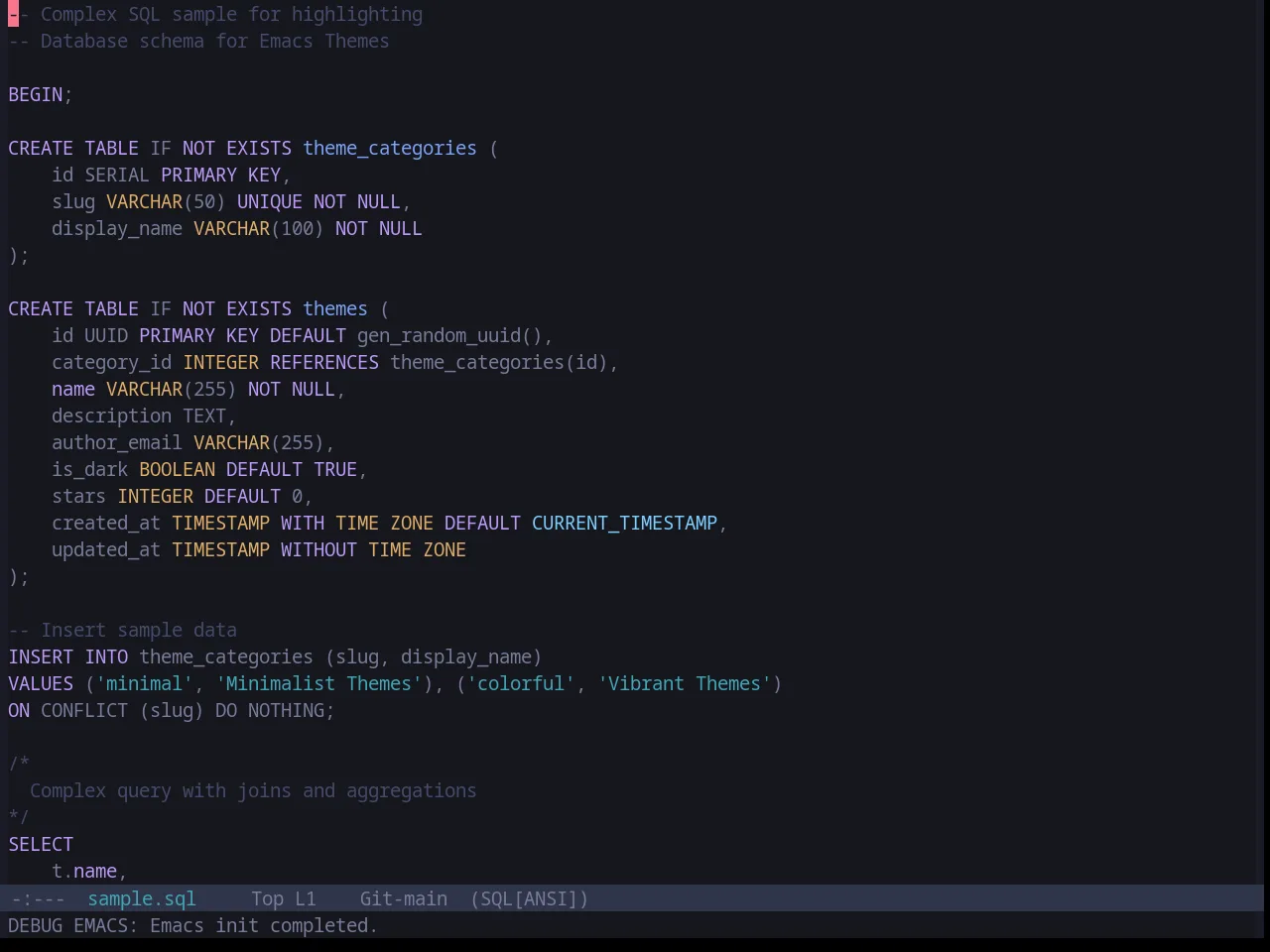Click 'Complex query with joins and aggregations' comment
This screenshot has width=1270, height=952.
(x=253, y=790)
